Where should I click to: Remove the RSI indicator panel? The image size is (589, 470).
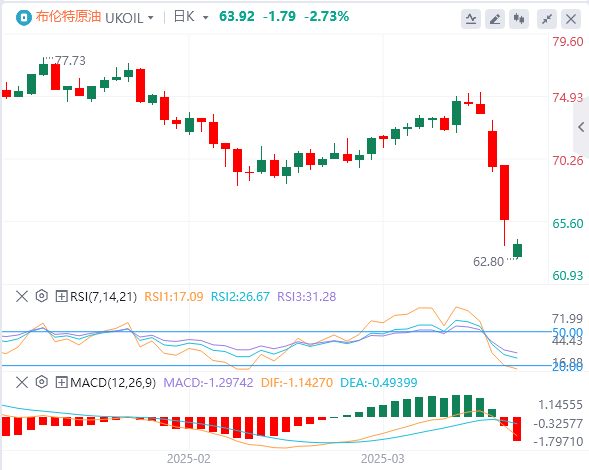tap(22, 296)
